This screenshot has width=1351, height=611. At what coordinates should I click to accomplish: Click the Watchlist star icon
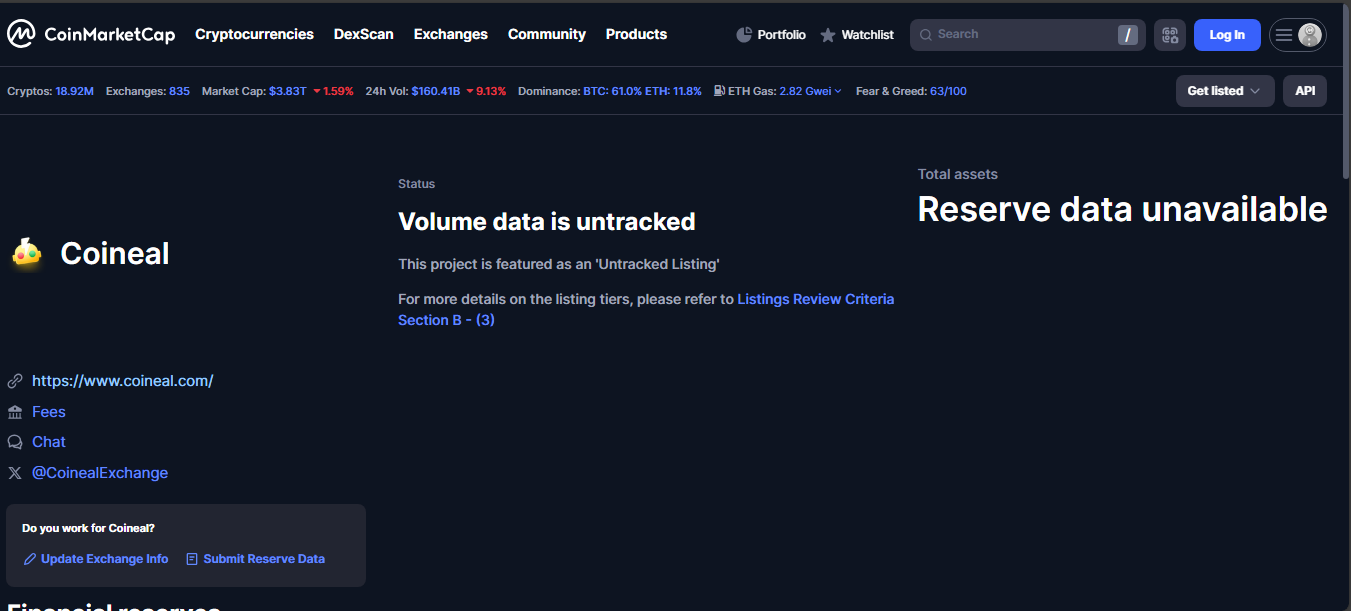click(x=828, y=35)
